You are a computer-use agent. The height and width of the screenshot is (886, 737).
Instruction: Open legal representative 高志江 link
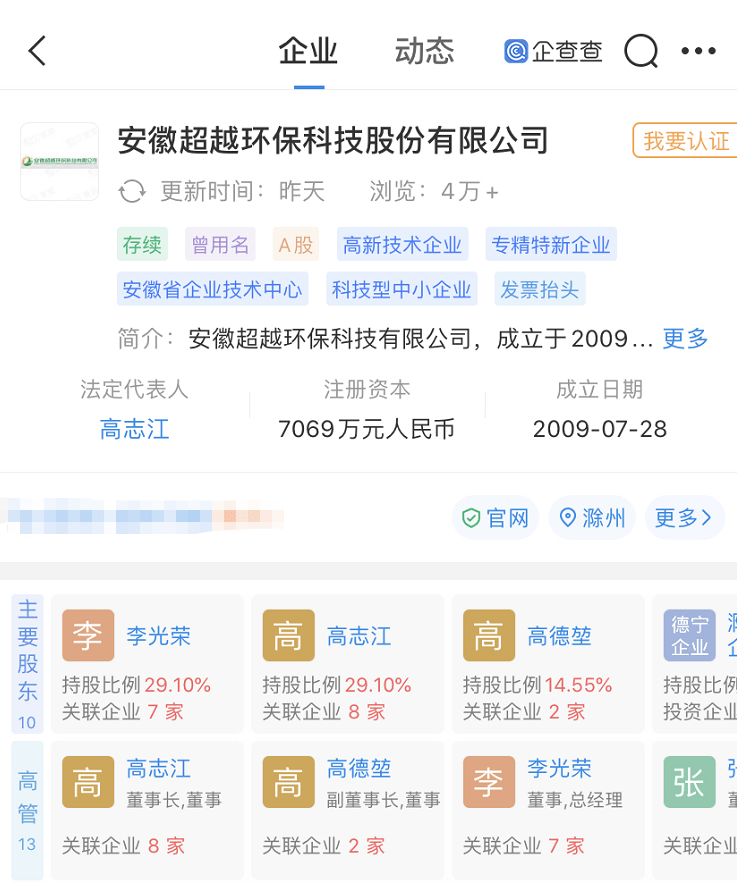[x=135, y=429]
